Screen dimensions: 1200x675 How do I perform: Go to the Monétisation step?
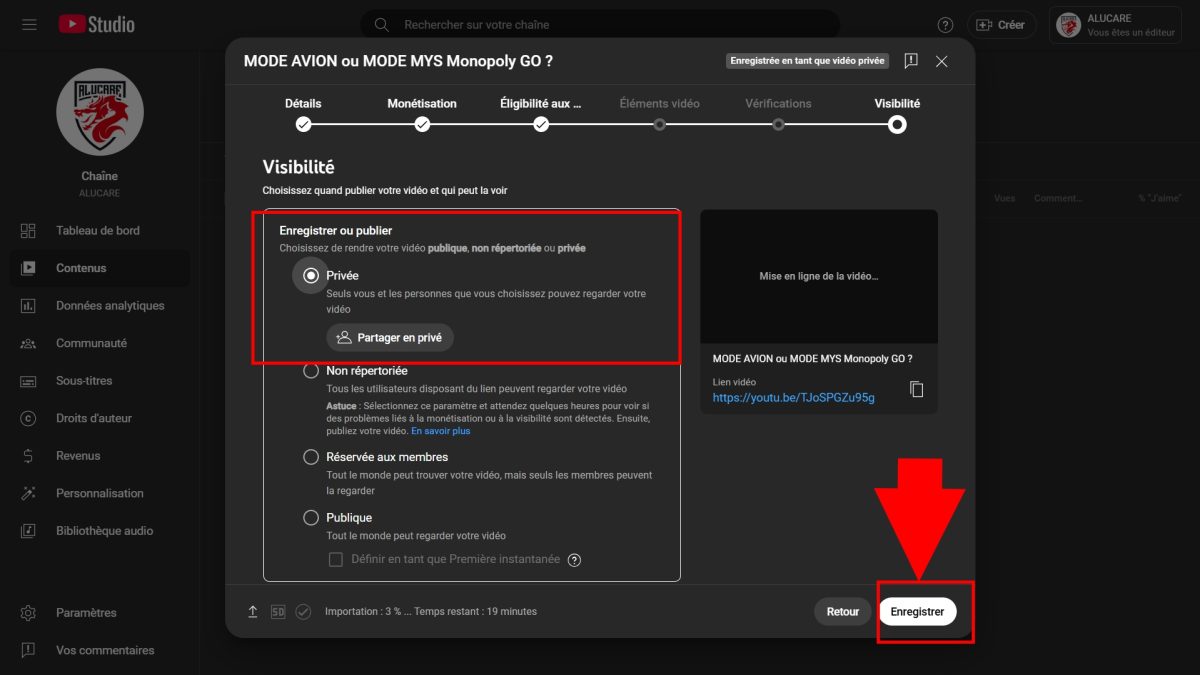(422, 114)
